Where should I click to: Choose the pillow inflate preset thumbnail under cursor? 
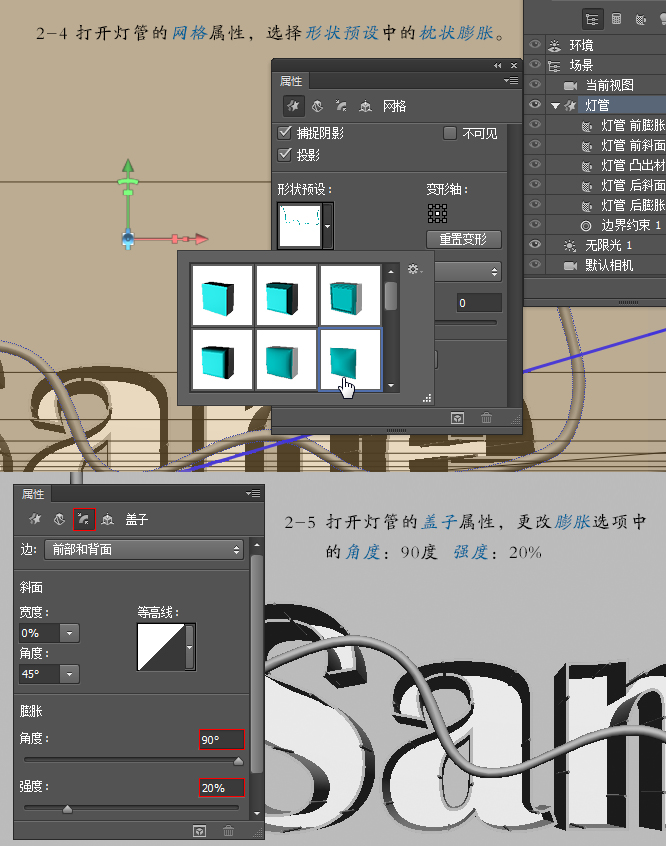(350, 359)
